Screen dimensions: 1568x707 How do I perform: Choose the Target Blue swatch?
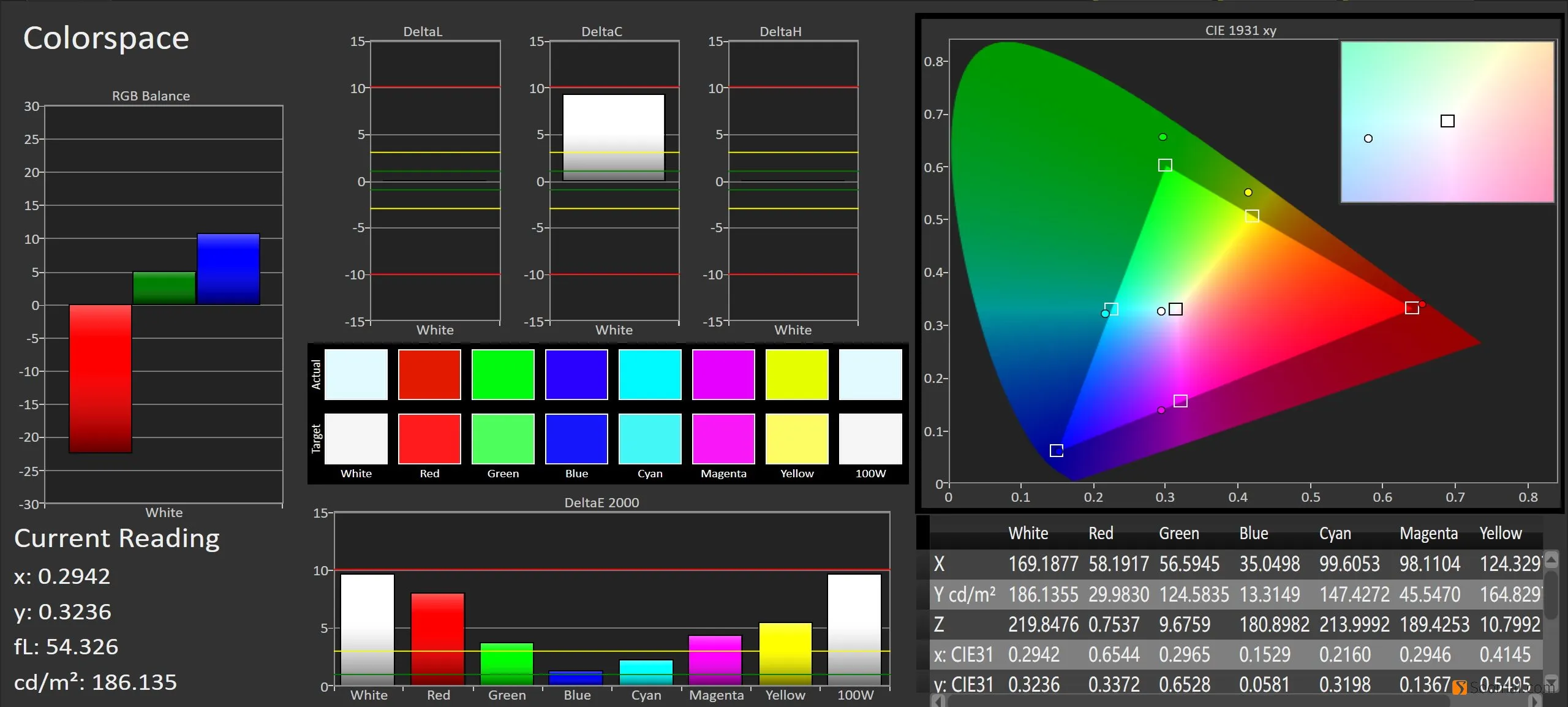click(576, 439)
